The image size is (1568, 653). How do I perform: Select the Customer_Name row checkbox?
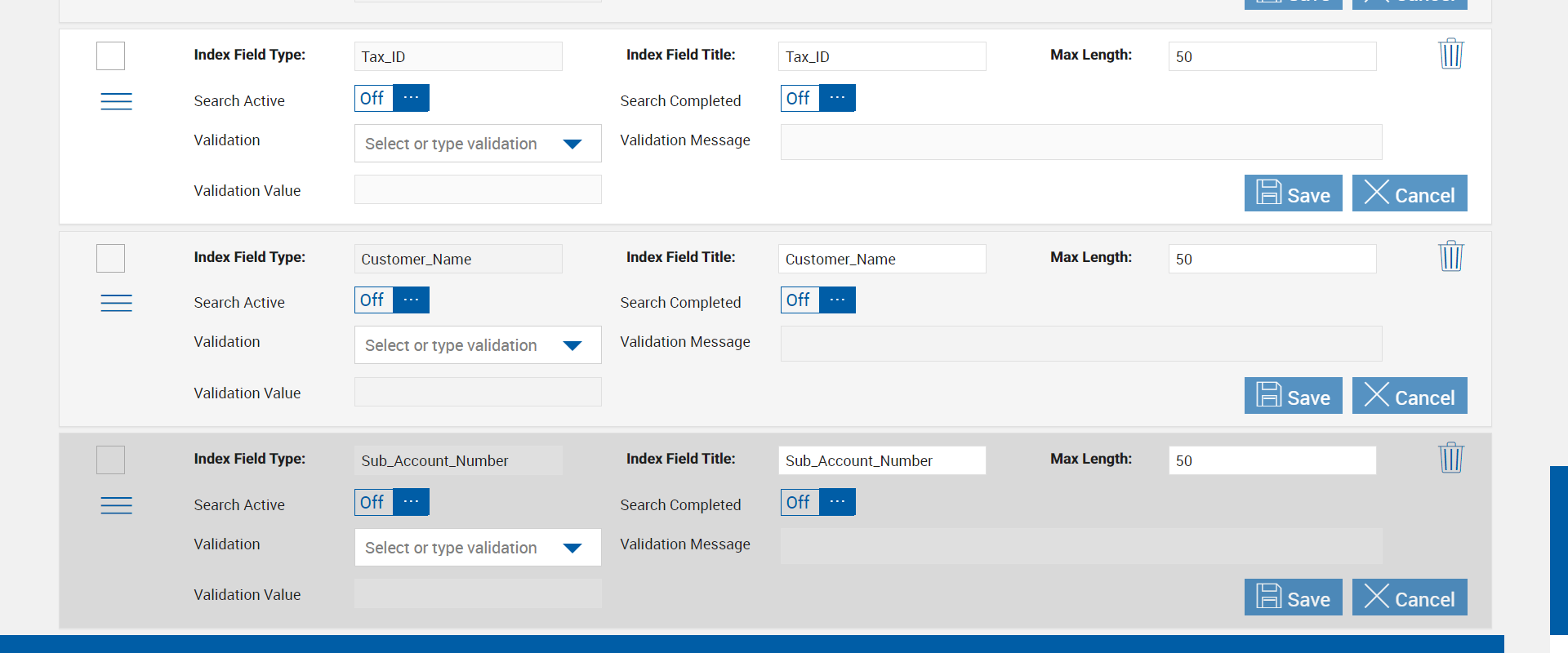tap(110, 259)
